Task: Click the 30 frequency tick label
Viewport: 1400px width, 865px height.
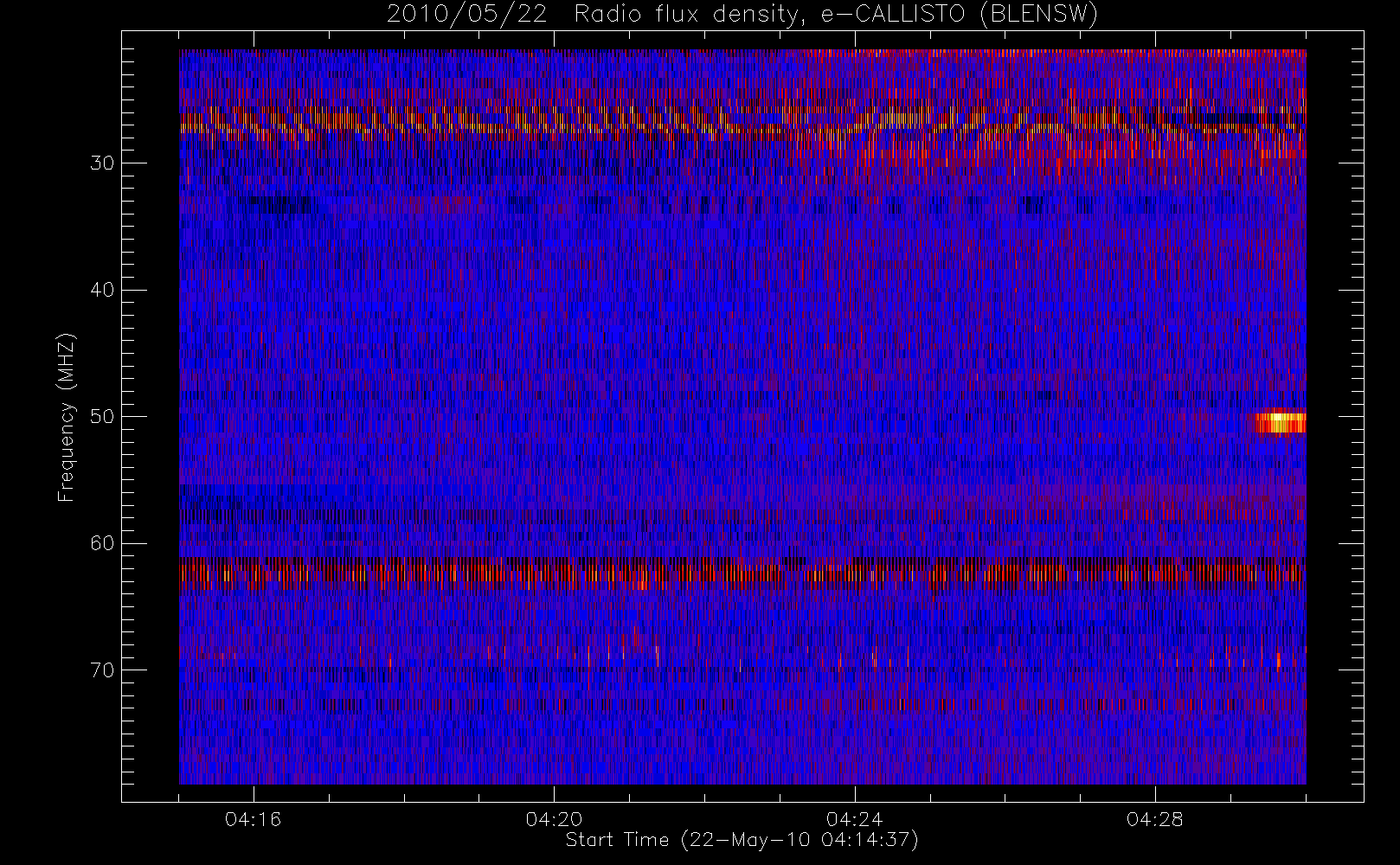Action: coord(102,163)
